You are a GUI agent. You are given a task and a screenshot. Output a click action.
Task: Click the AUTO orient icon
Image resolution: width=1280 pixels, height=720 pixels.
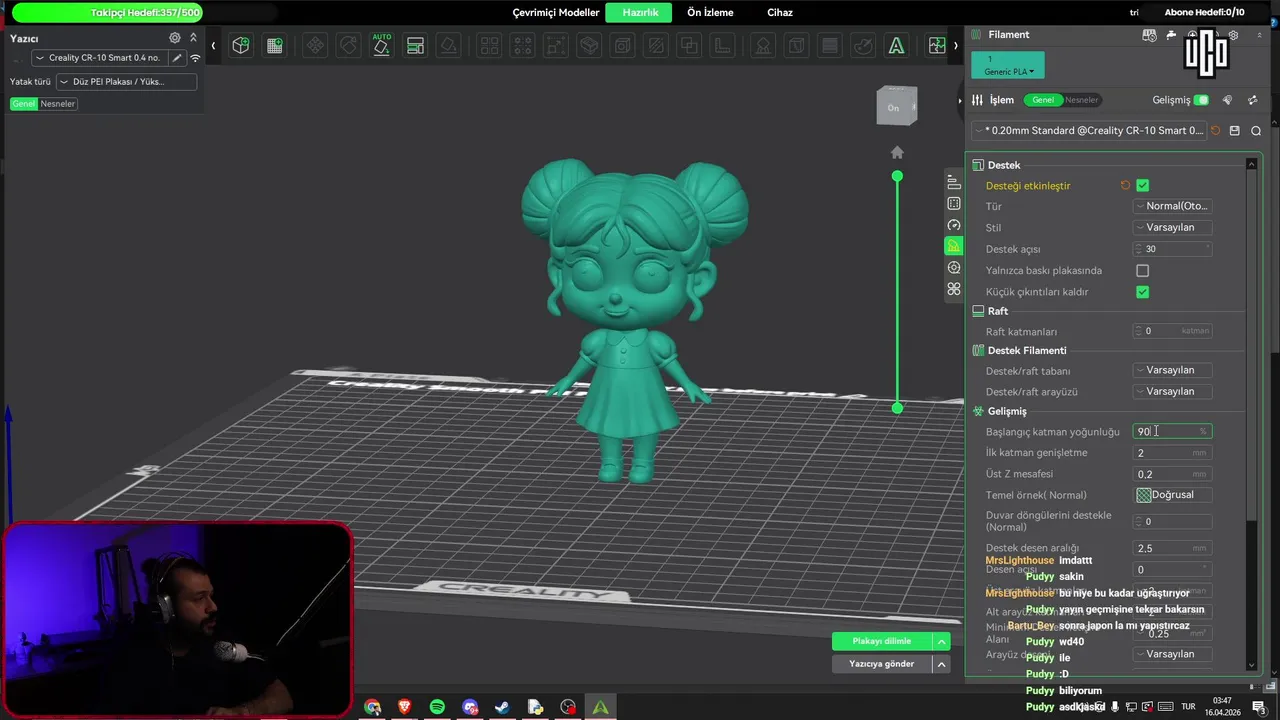tap(382, 45)
